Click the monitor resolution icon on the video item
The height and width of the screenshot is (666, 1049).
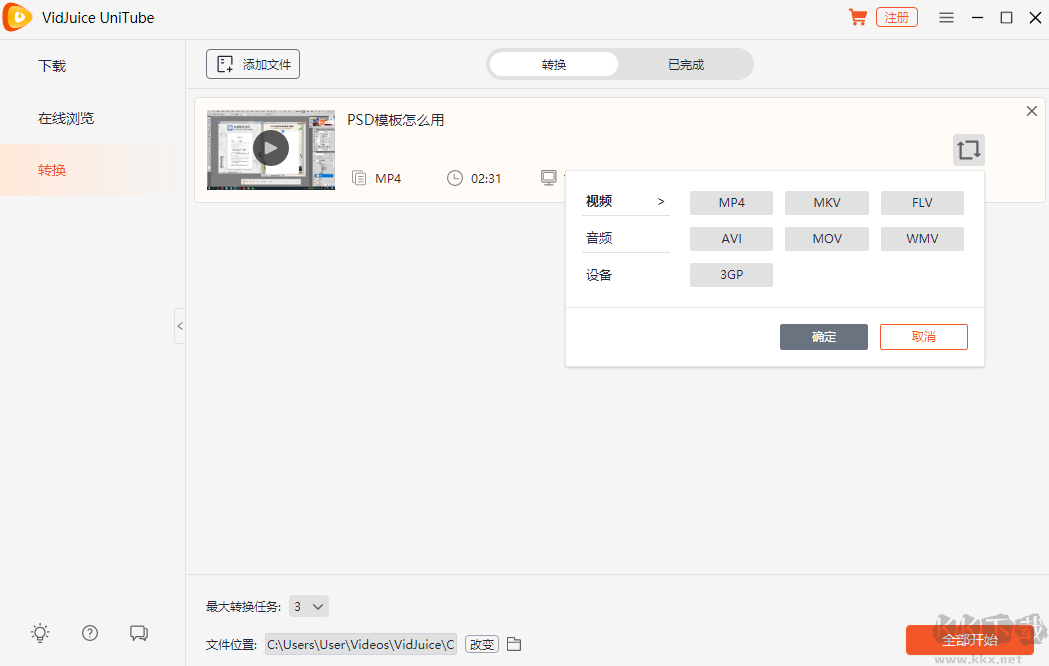point(549,177)
